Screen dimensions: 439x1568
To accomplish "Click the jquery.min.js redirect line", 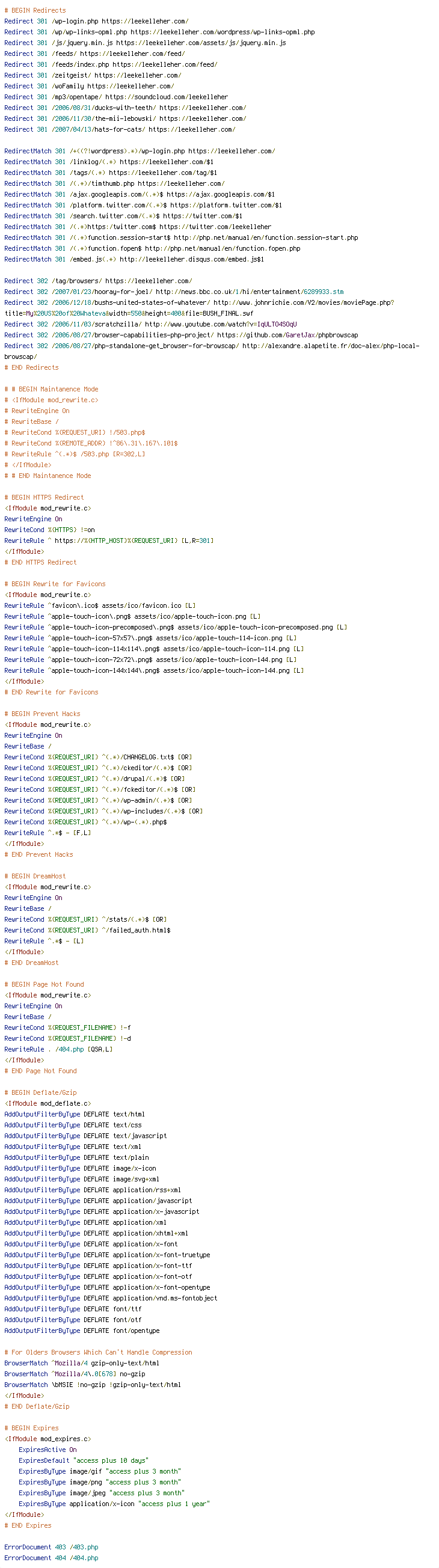I will pyautogui.click(x=145, y=43).
